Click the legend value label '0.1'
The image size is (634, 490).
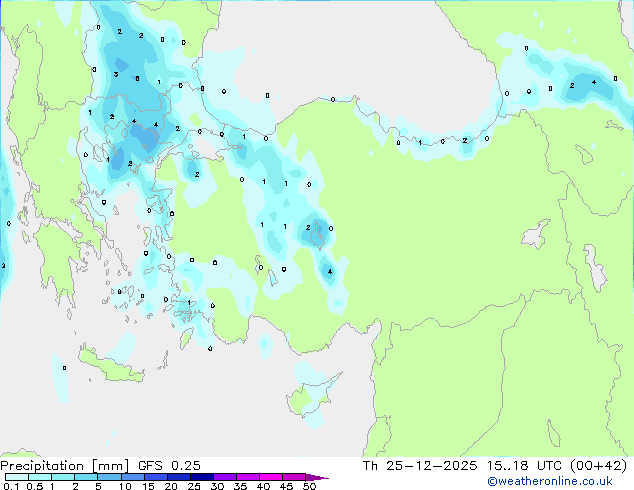(11, 486)
